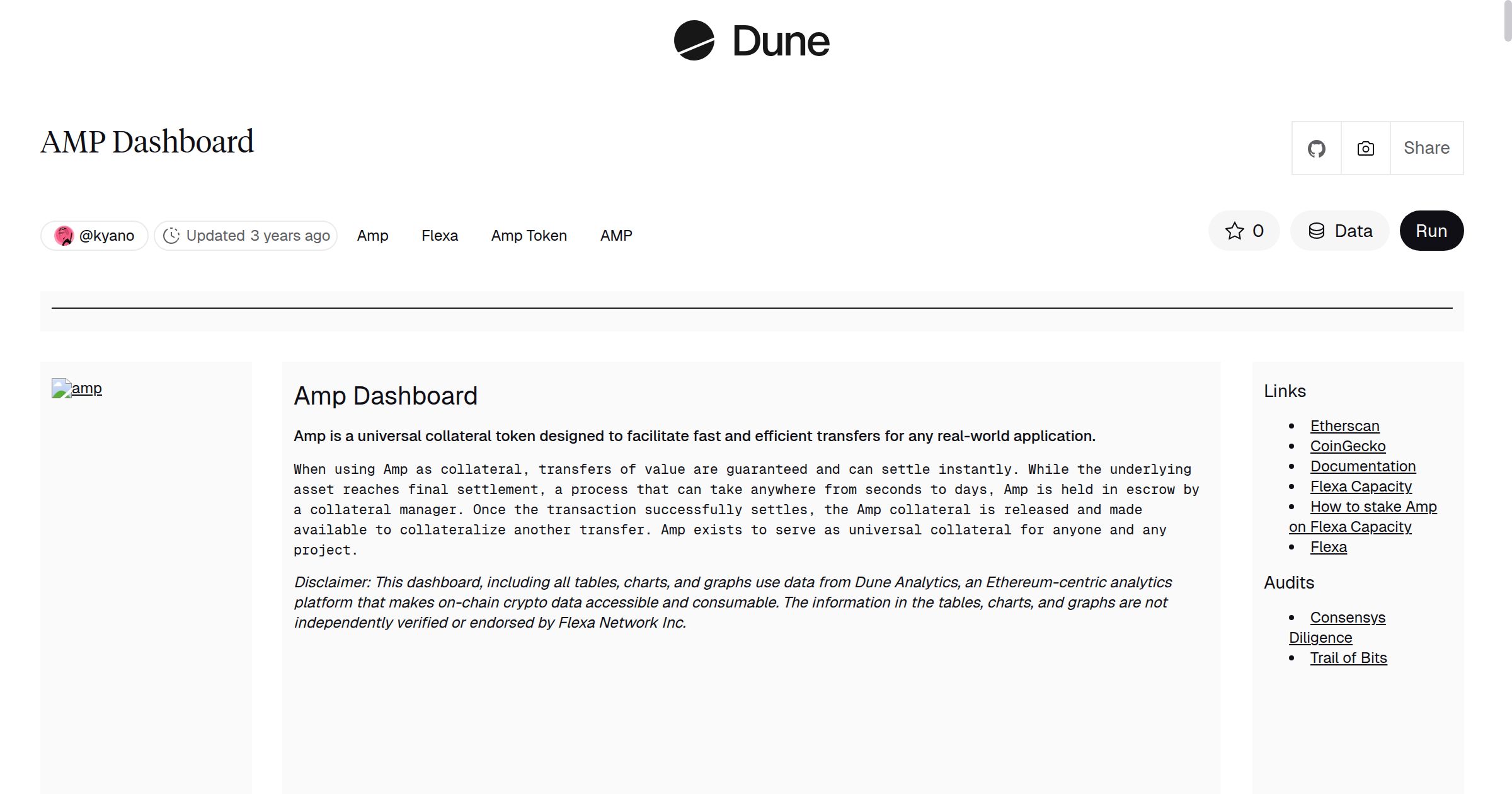Click the clock icon beside Updated timestamp
This screenshot has width=1512, height=794.
click(x=173, y=236)
